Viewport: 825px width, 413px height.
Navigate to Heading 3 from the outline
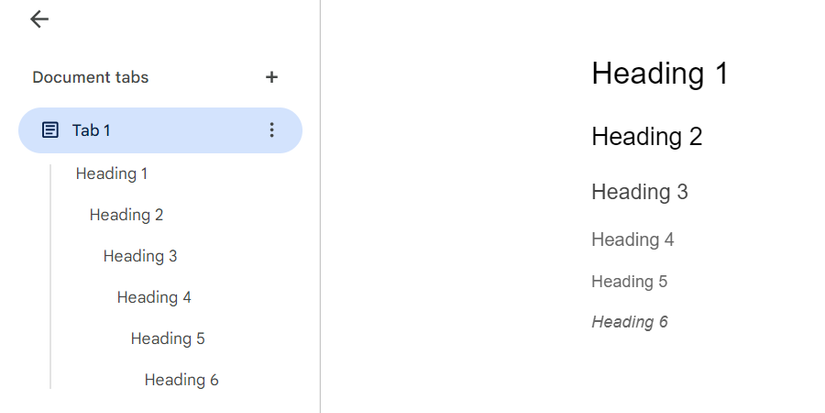point(140,256)
